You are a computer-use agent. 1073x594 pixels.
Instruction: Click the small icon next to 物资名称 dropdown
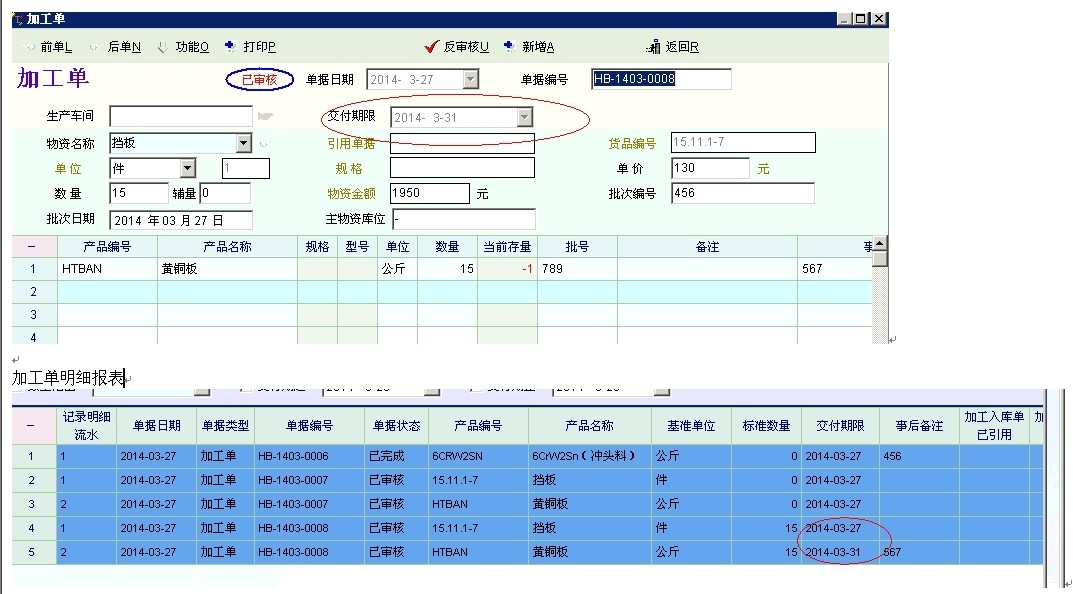pos(264,144)
